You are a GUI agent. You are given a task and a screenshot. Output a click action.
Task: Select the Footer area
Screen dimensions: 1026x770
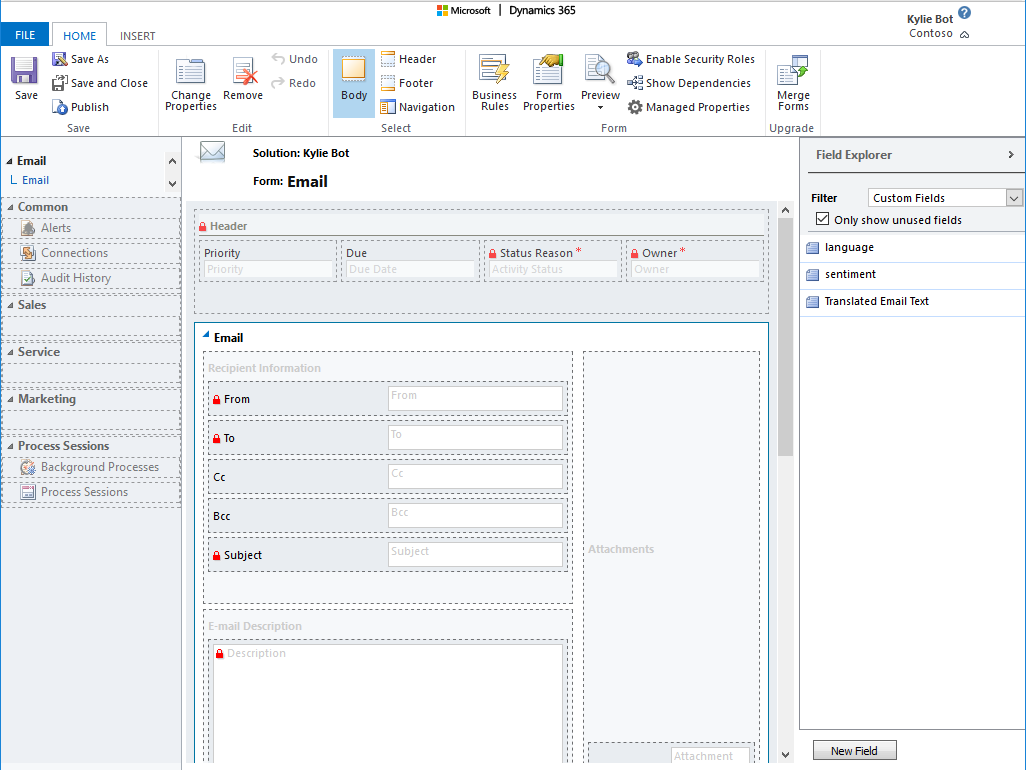[x=407, y=83]
